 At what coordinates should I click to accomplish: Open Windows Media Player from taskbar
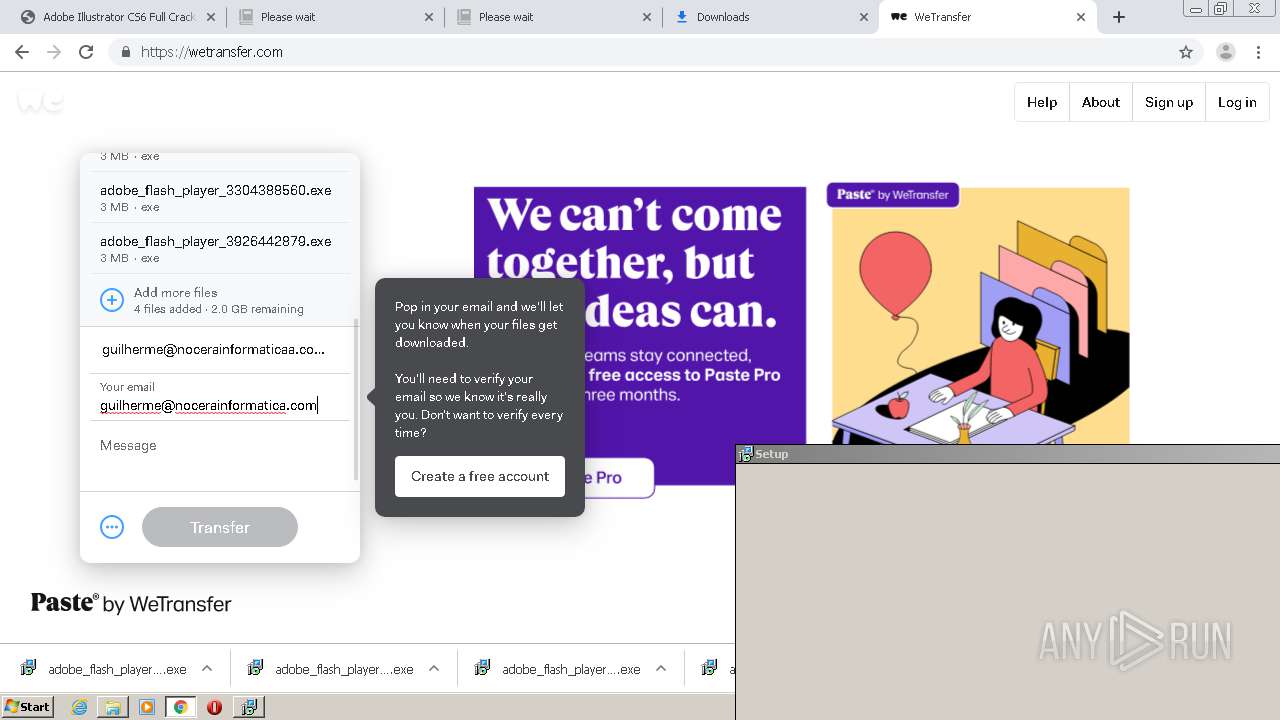(147, 707)
